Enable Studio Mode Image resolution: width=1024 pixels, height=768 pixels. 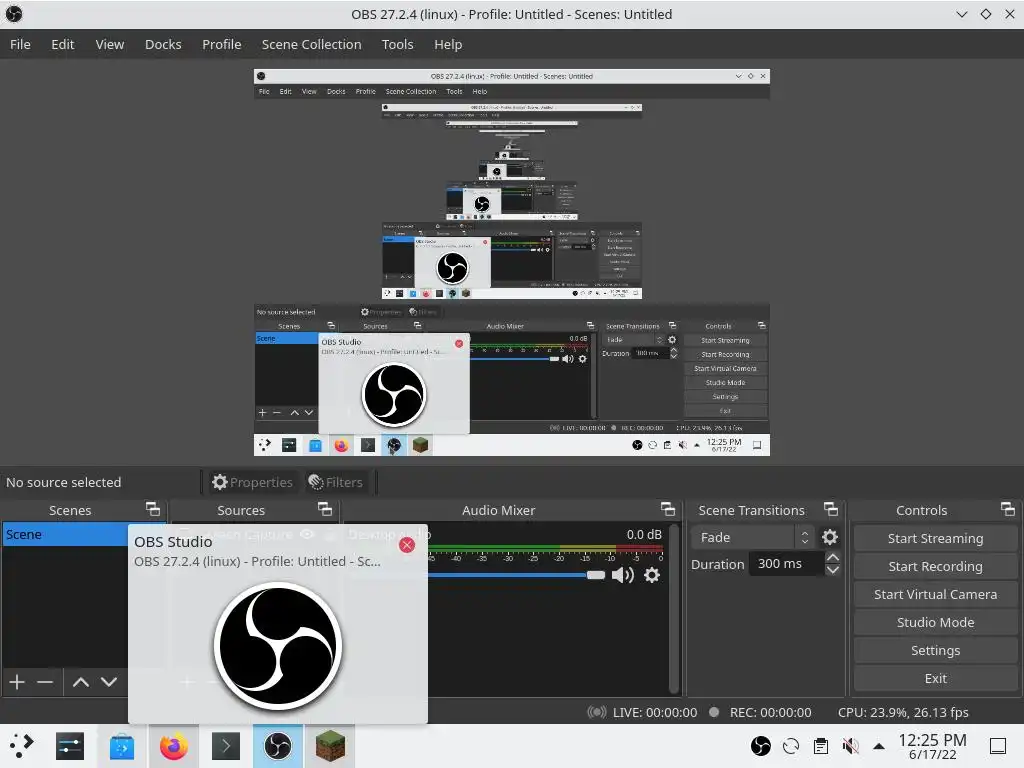(935, 623)
